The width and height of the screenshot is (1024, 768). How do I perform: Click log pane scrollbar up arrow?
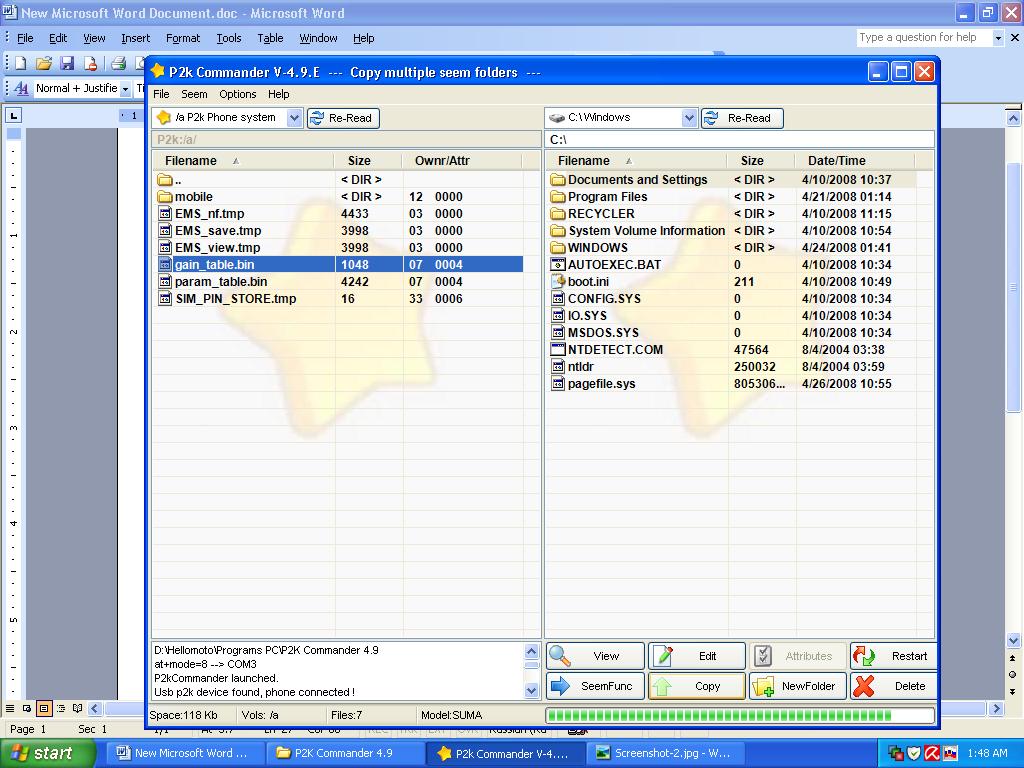pyautogui.click(x=532, y=651)
